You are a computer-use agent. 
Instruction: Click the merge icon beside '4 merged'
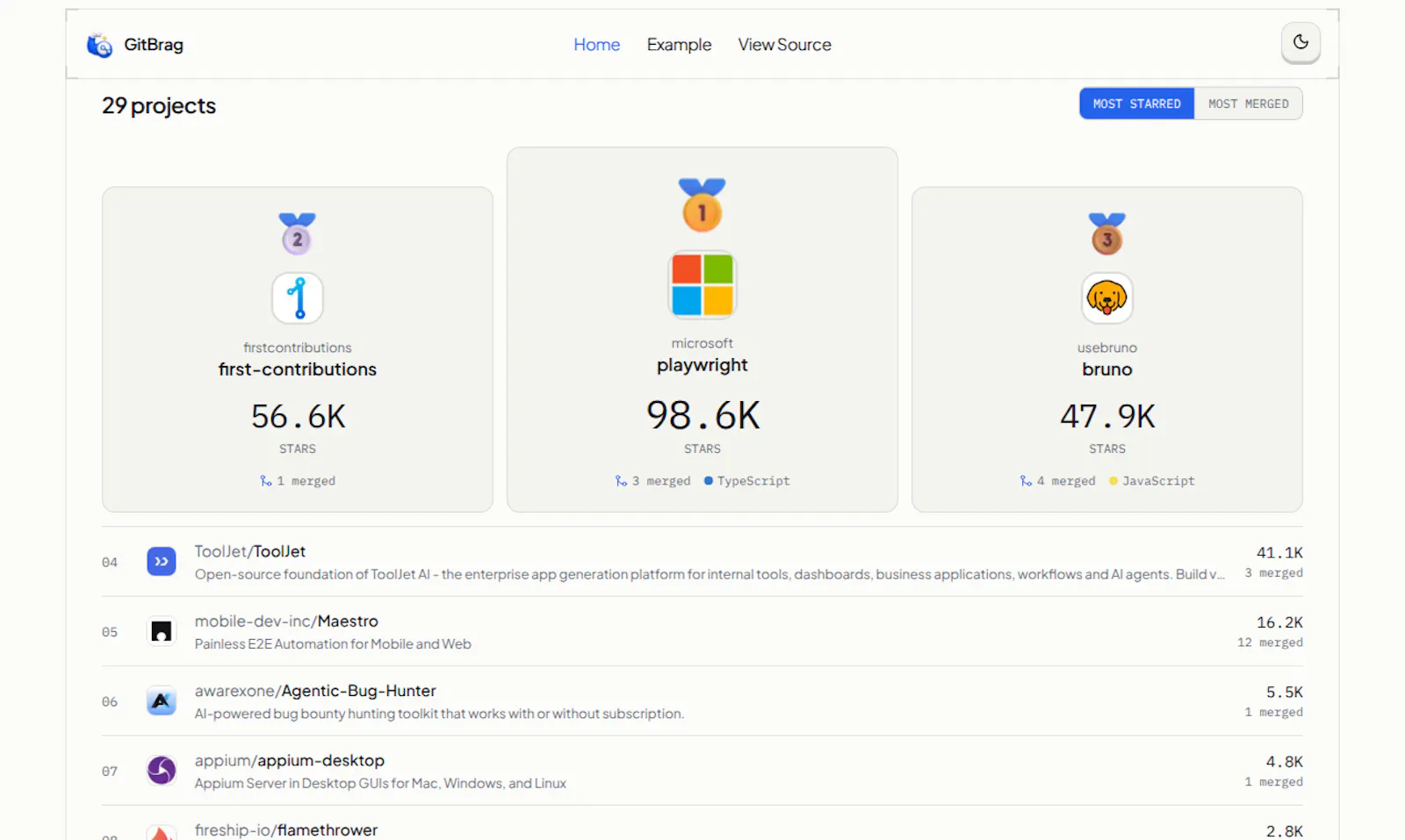point(1026,481)
